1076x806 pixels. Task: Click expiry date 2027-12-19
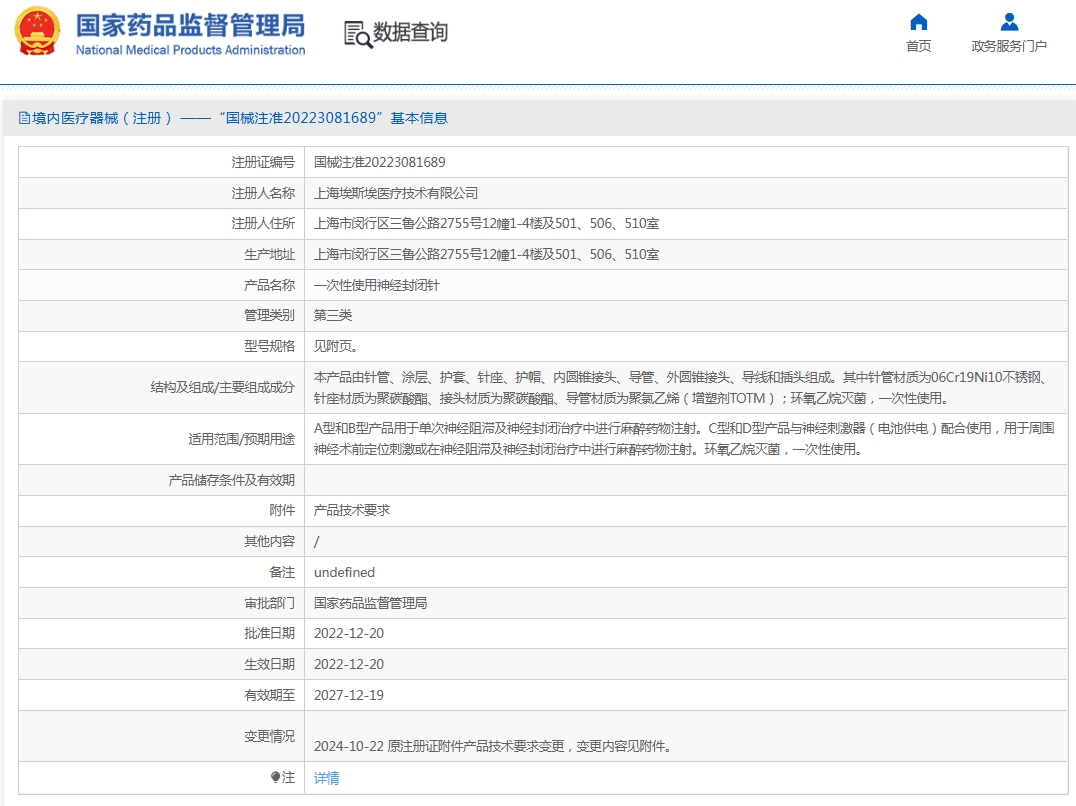point(349,695)
